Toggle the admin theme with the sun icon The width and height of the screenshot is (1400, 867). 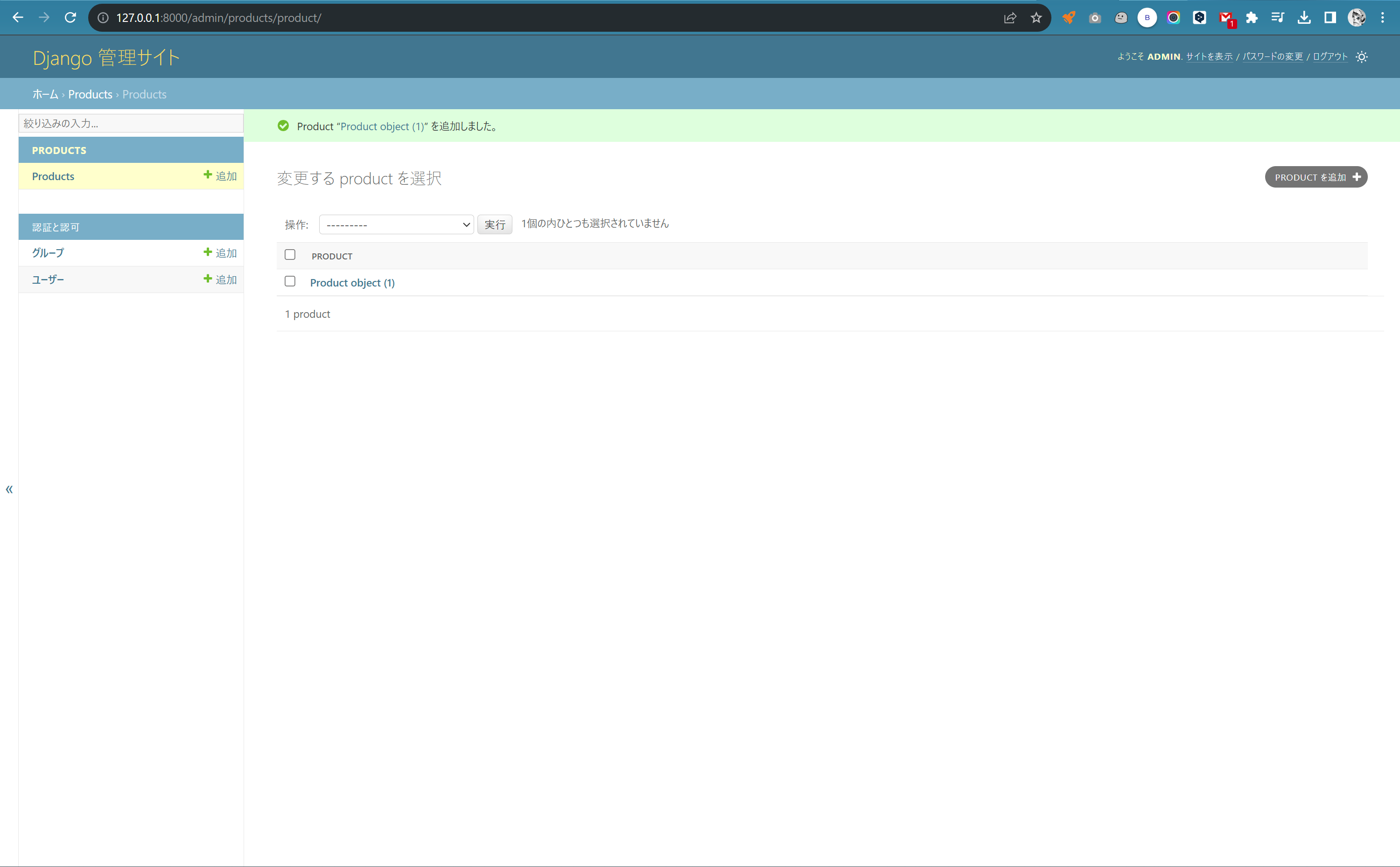1361,56
